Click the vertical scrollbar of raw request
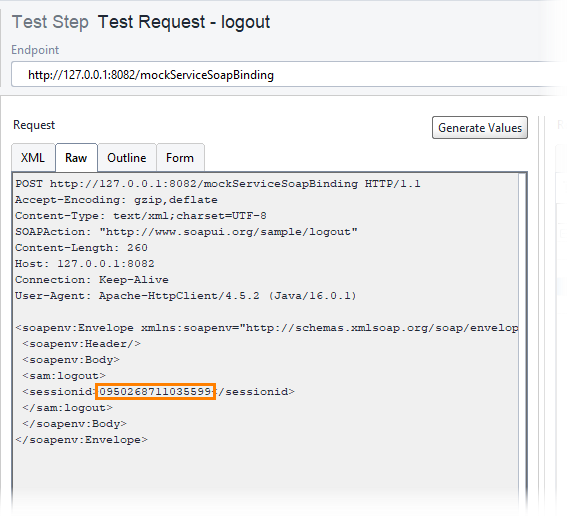Image resolution: width=568 pixels, height=517 pixels. (x=522, y=337)
